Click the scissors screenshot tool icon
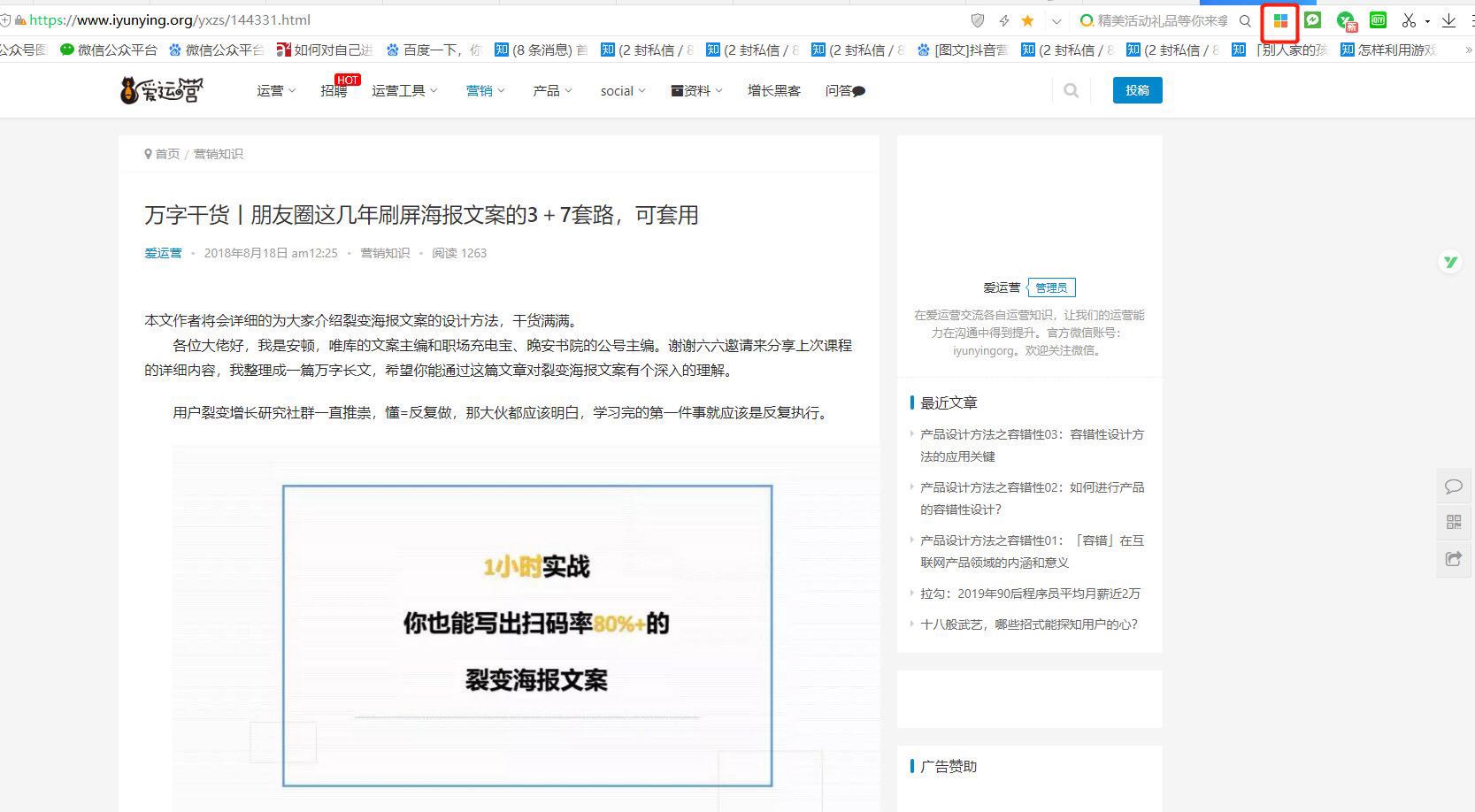This screenshot has width=1475, height=812. [x=1409, y=20]
